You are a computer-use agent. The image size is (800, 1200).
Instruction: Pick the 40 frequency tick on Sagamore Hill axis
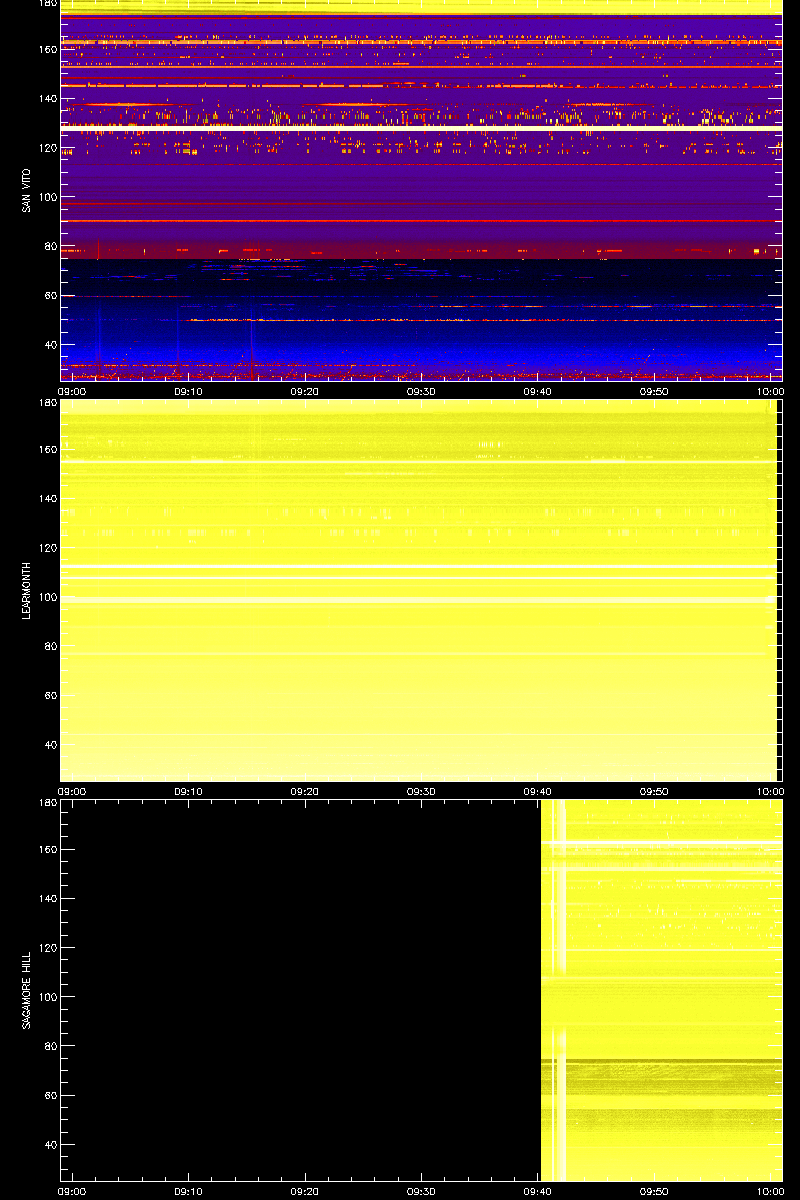pos(50,1145)
